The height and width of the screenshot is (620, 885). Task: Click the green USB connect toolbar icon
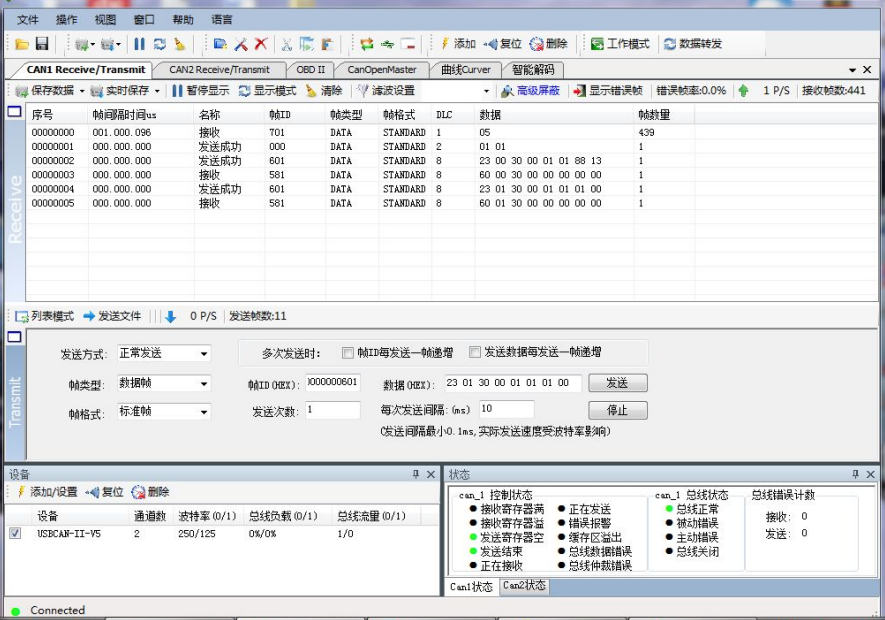click(x=387, y=44)
